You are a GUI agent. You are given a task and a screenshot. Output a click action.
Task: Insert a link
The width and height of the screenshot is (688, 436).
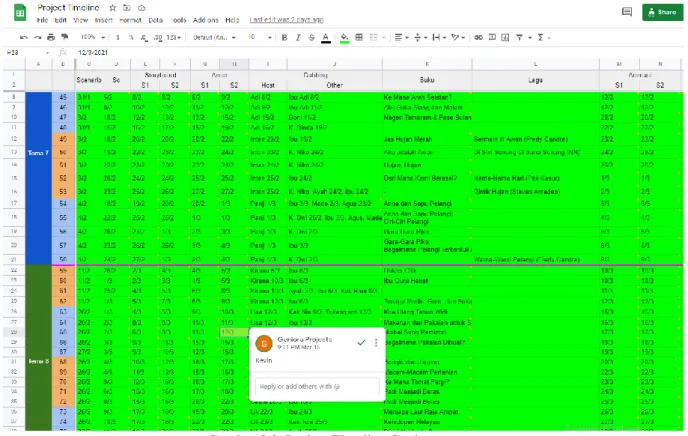478,38
